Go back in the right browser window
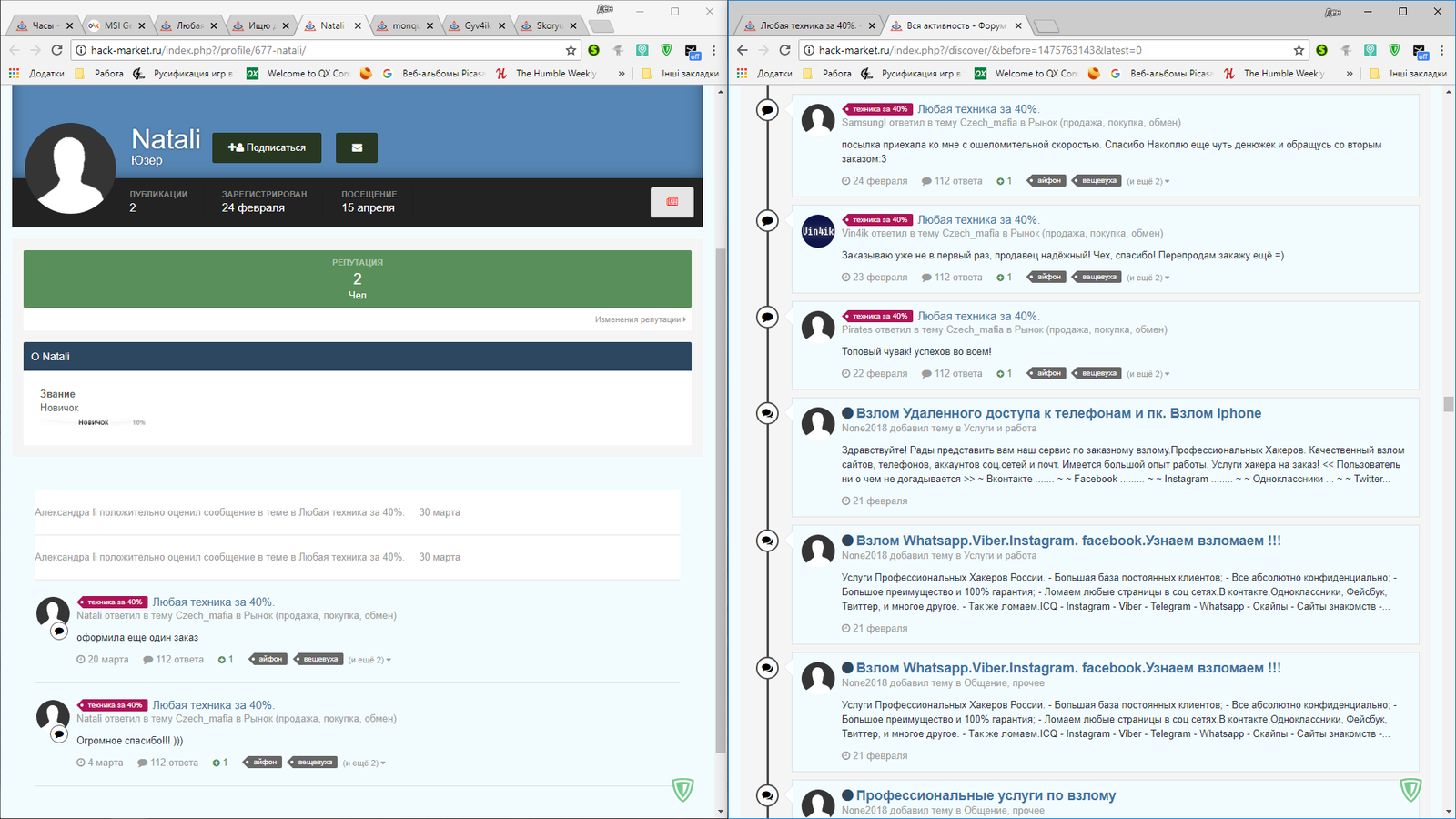Viewport: 1456px width, 819px height. pyautogui.click(x=743, y=50)
